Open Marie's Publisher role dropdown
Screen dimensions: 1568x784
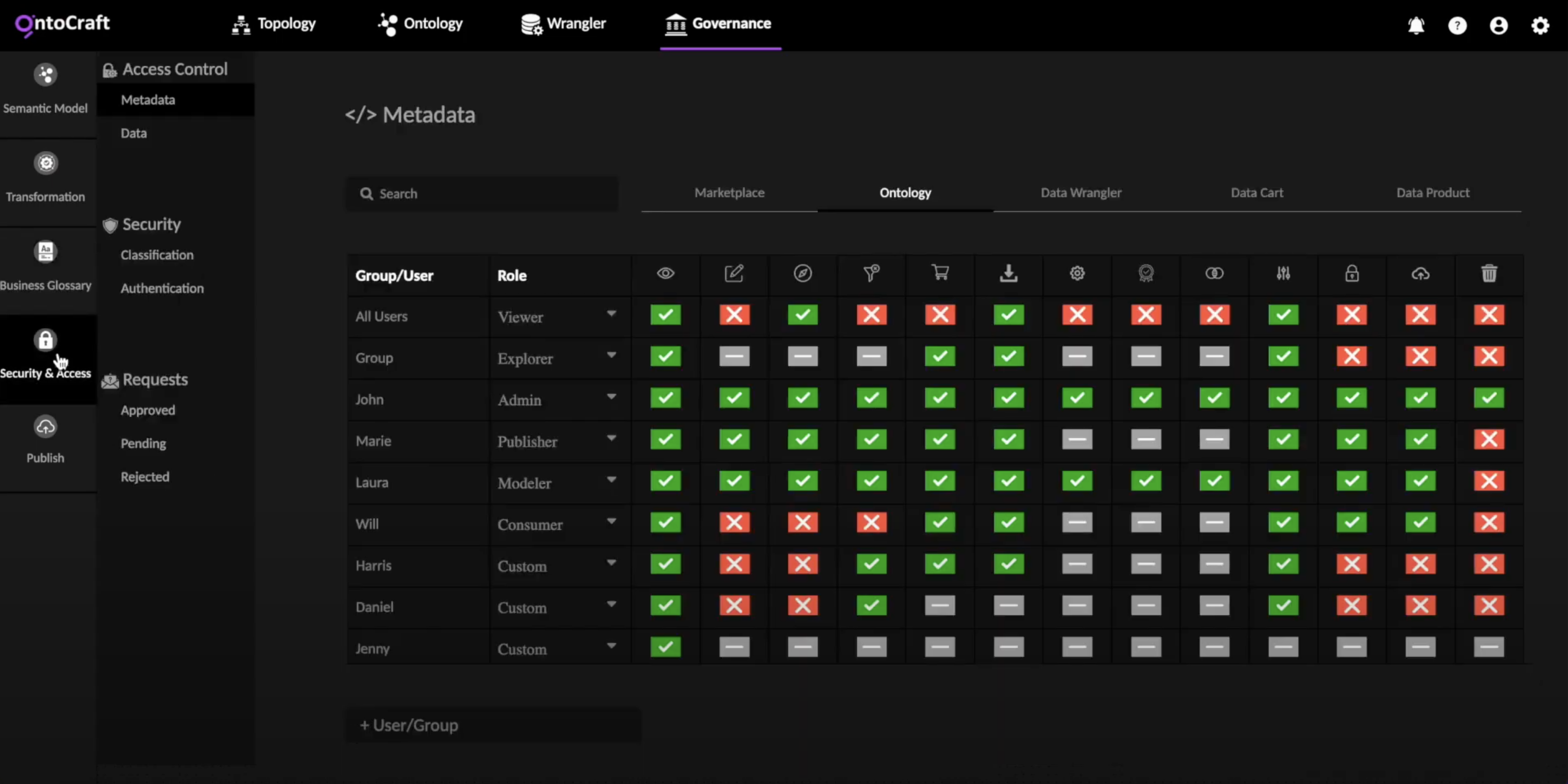click(x=611, y=438)
